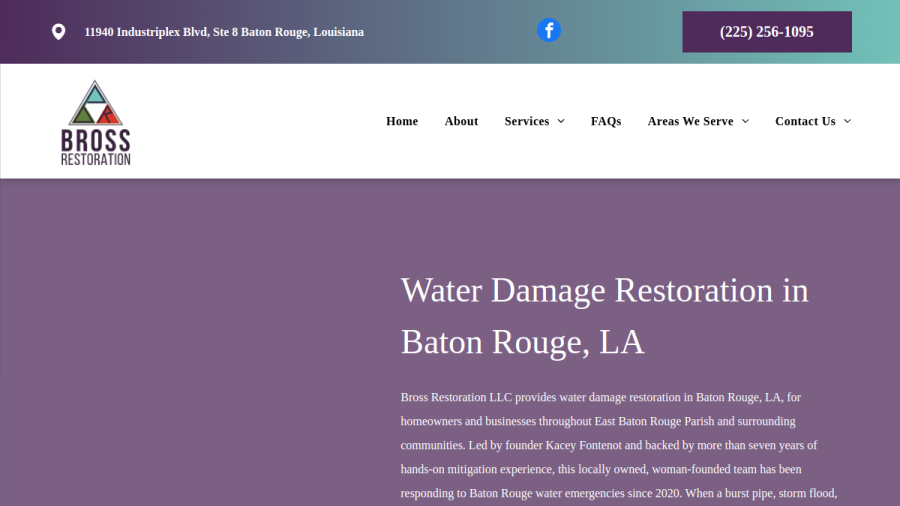Click the Water Damage Restoration heading
Screen dimensions: 900x506
pyautogui.click(x=604, y=316)
